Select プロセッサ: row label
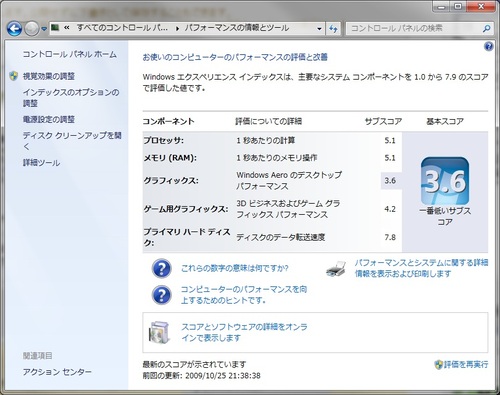Screen dimensions: 500x395 (164, 140)
